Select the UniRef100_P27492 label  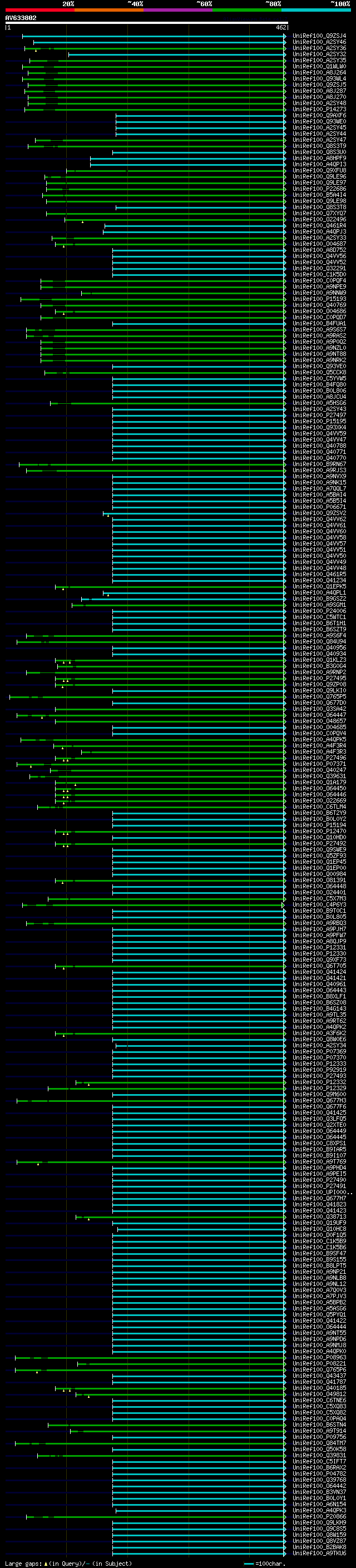(x=319, y=844)
